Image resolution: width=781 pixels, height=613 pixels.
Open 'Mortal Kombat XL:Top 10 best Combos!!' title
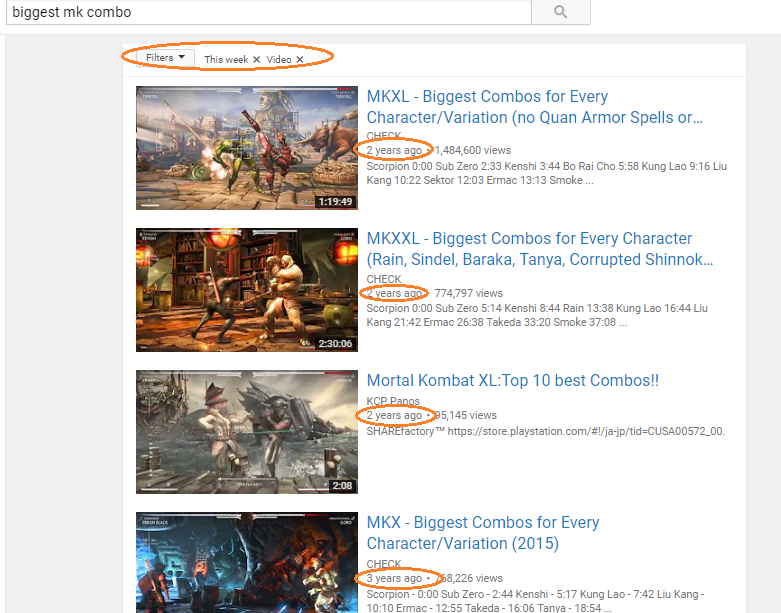513,380
